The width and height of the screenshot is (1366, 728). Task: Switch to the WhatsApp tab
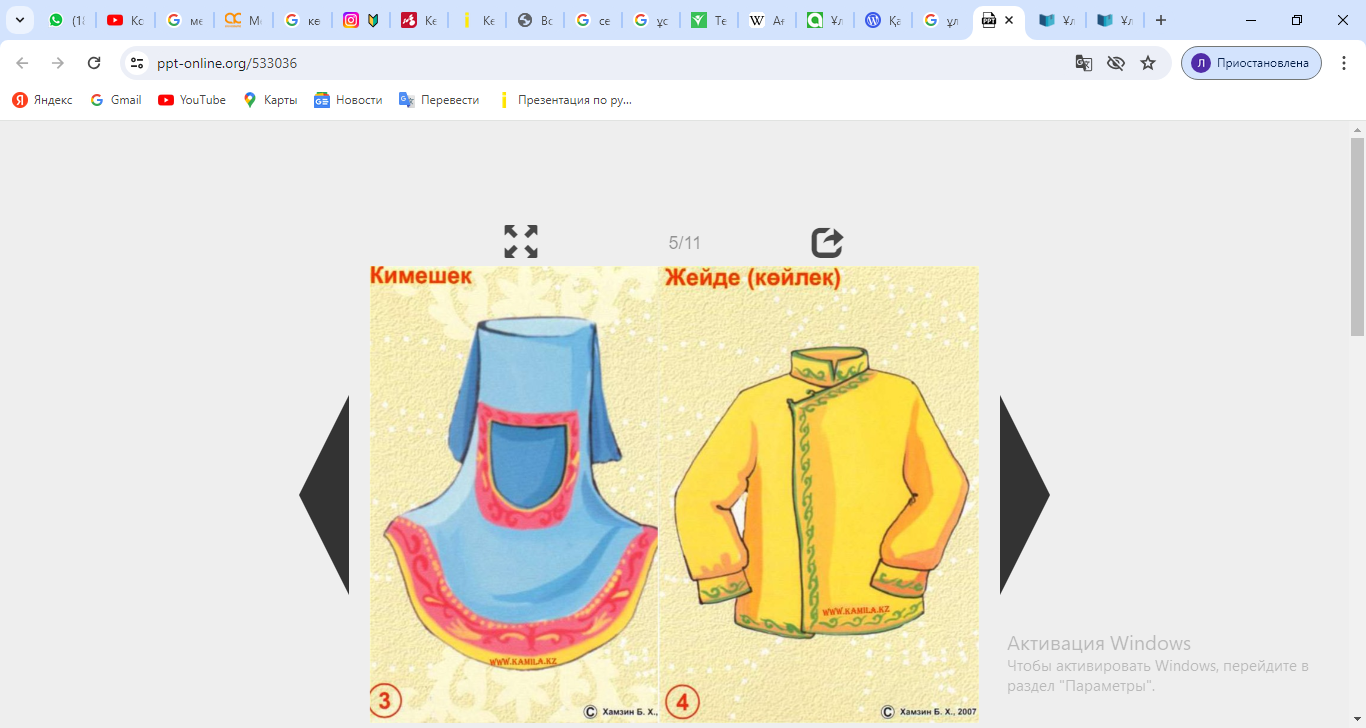tap(67, 20)
